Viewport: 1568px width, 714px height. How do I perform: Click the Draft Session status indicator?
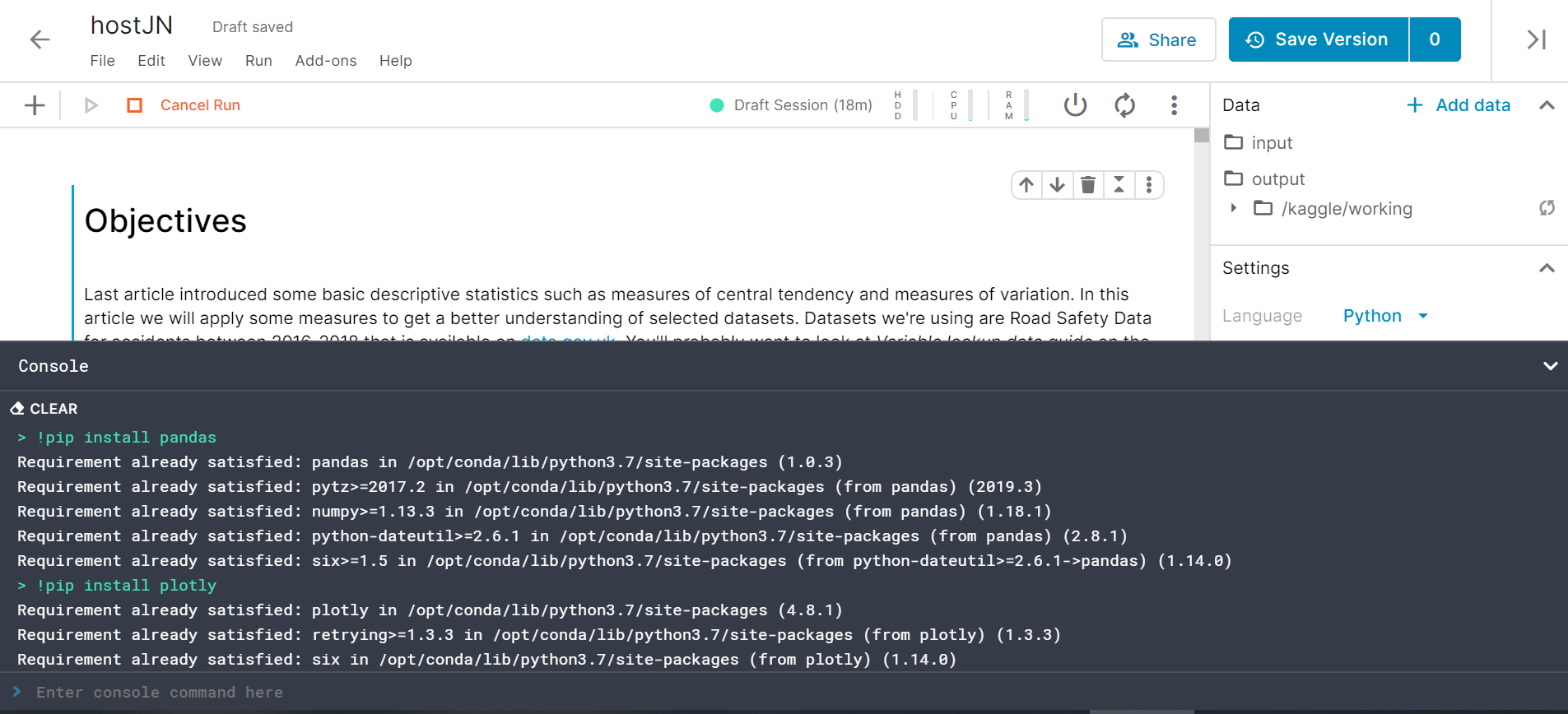tap(790, 105)
